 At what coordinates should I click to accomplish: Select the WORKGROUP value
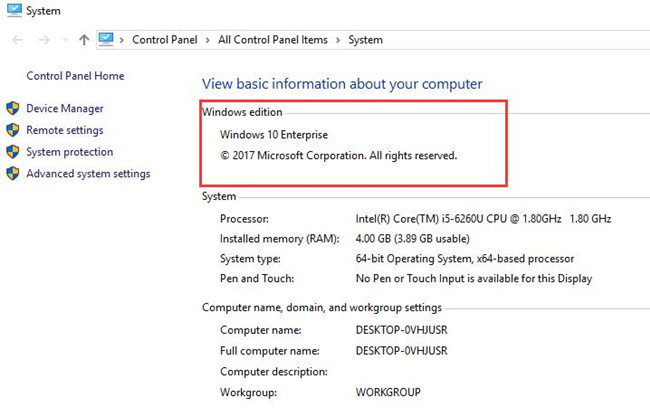388,392
